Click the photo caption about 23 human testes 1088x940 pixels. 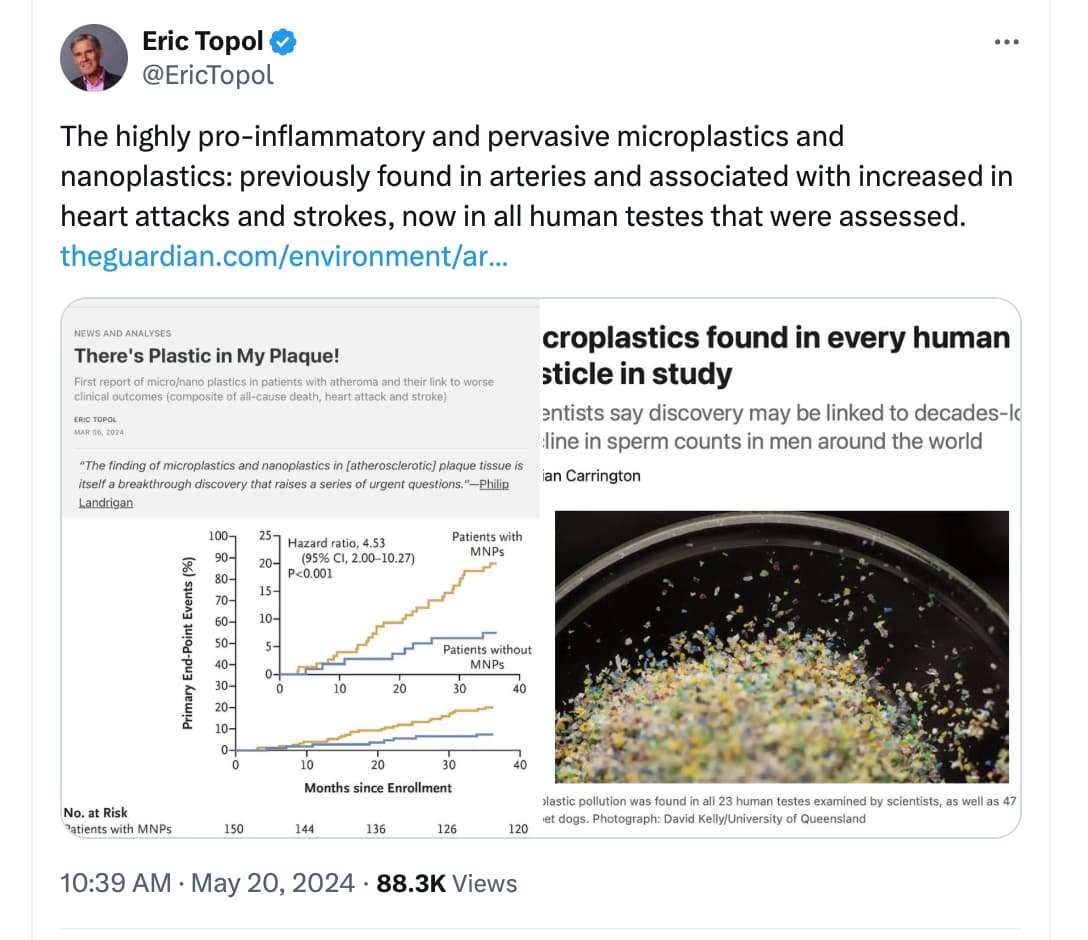pyautogui.click(x=779, y=810)
